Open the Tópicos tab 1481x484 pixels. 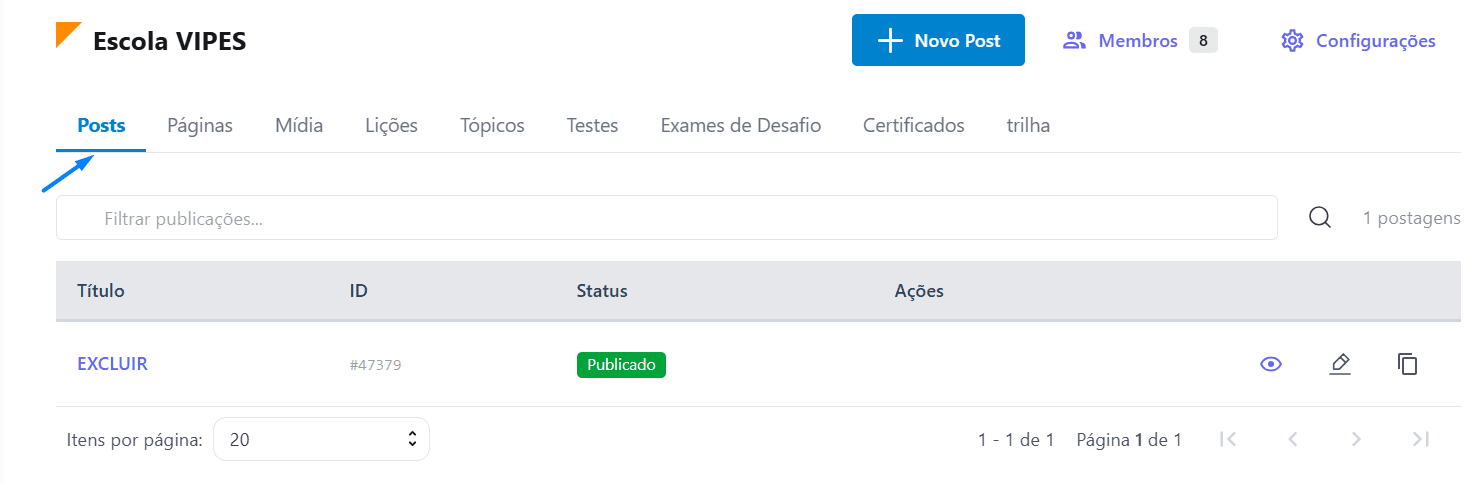(x=492, y=126)
